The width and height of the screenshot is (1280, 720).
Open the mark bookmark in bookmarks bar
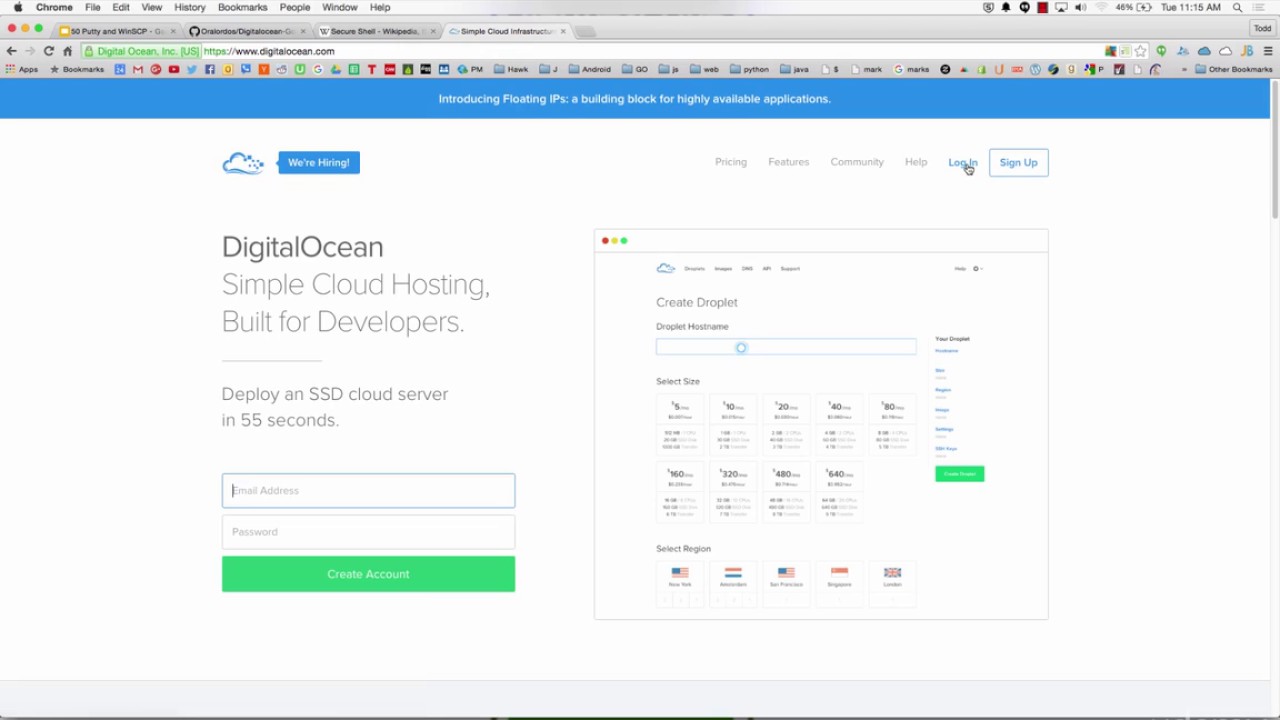[x=868, y=69]
